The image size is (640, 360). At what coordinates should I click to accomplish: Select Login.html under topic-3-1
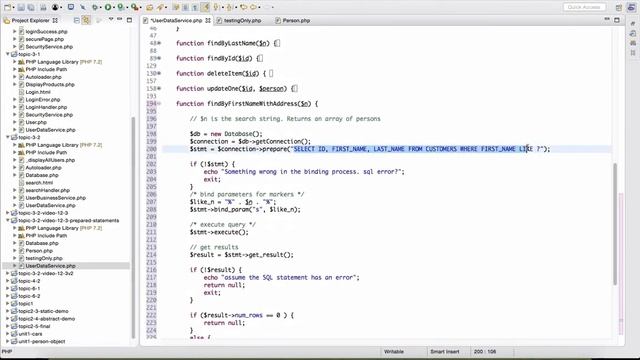point(38,92)
